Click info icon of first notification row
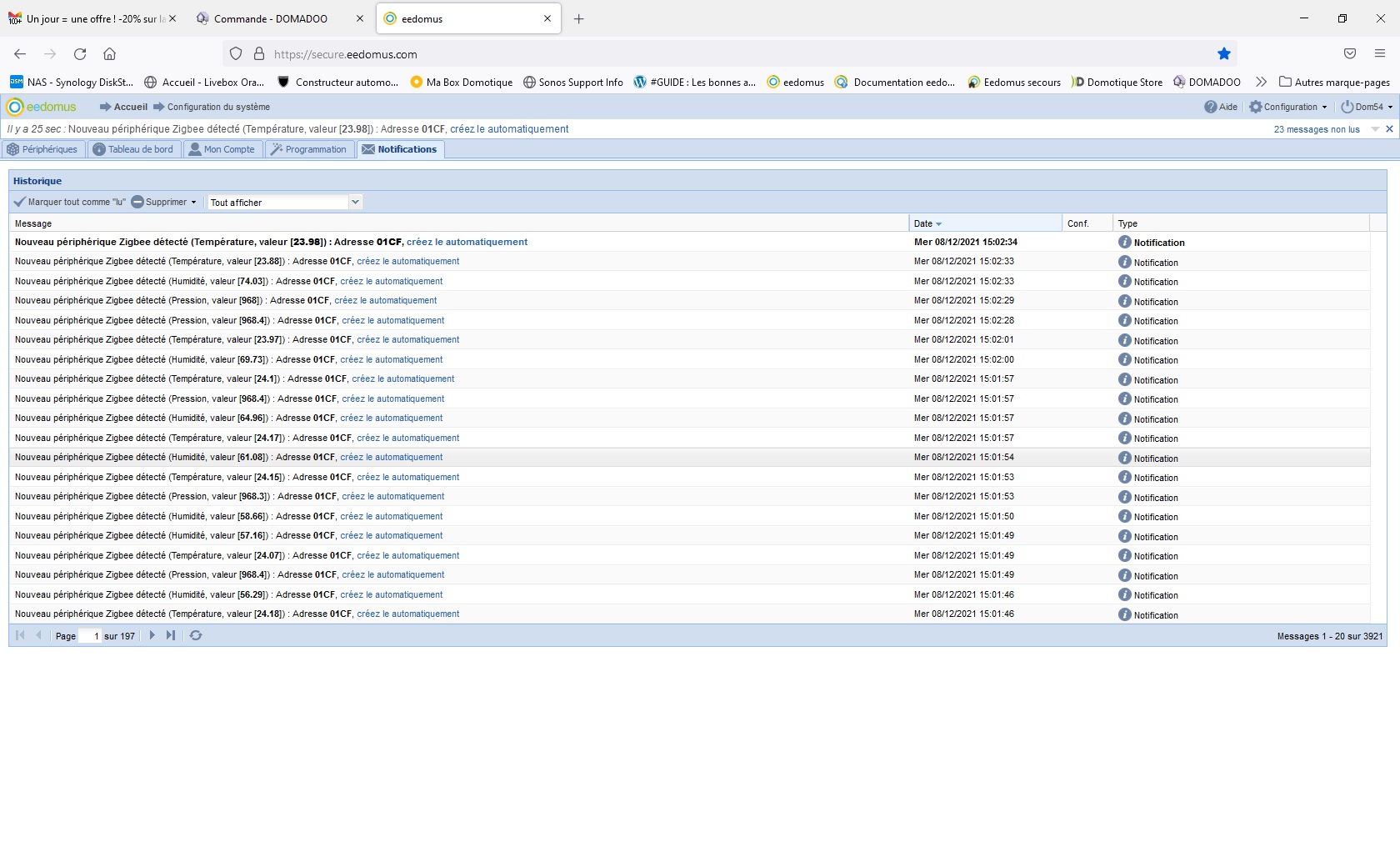Image resolution: width=1400 pixels, height=842 pixels. click(x=1124, y=242)
